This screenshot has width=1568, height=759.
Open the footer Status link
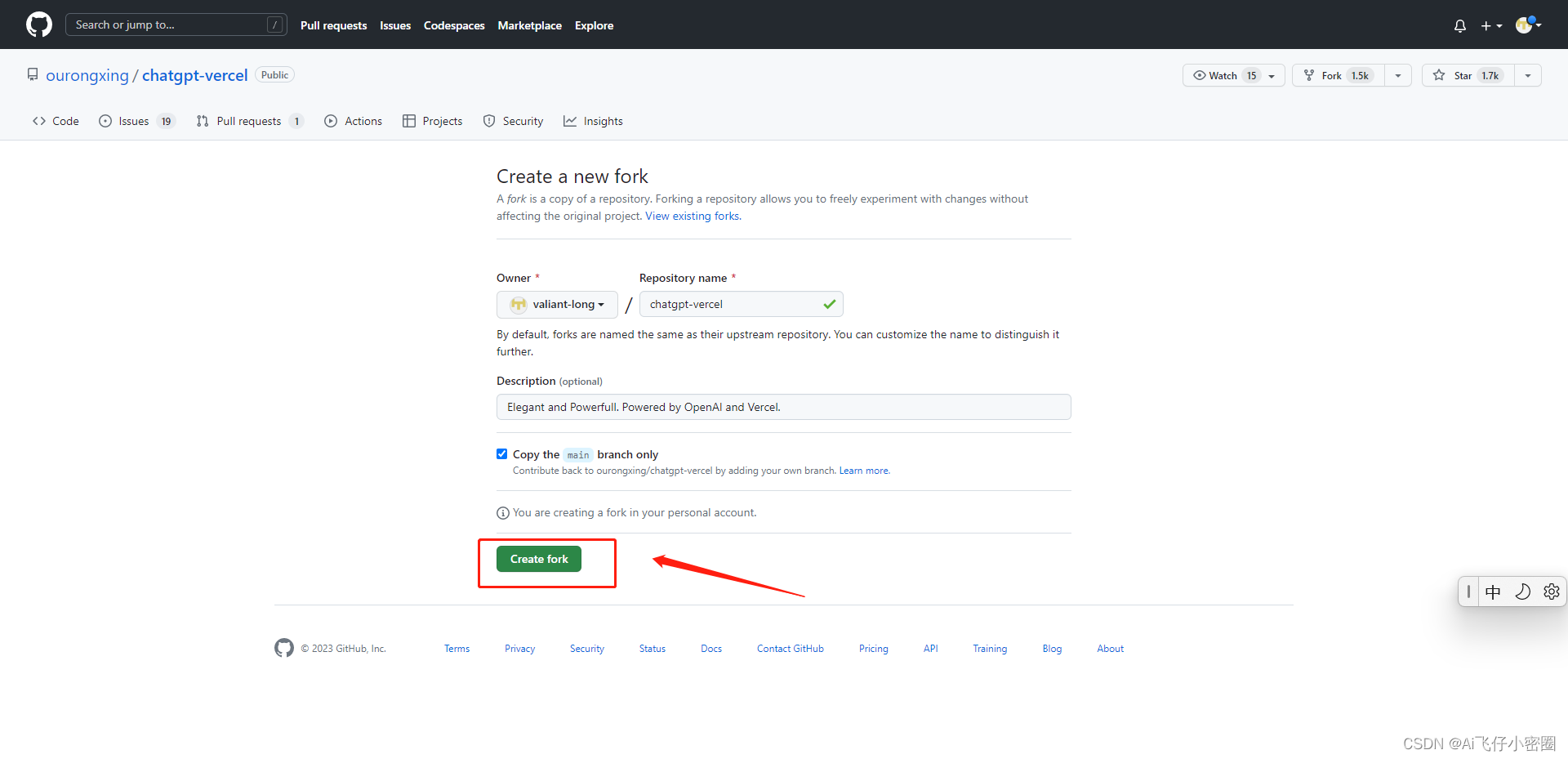pyautogui.click(x=653, y=649)
